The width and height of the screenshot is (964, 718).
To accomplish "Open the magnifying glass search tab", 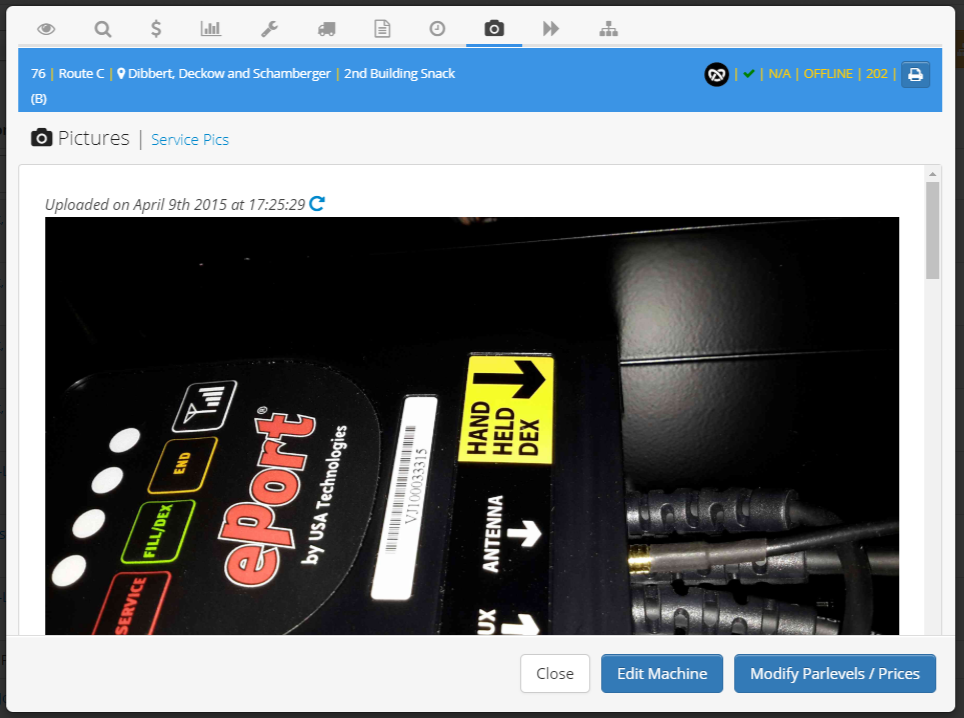I will tap(103, 29).
